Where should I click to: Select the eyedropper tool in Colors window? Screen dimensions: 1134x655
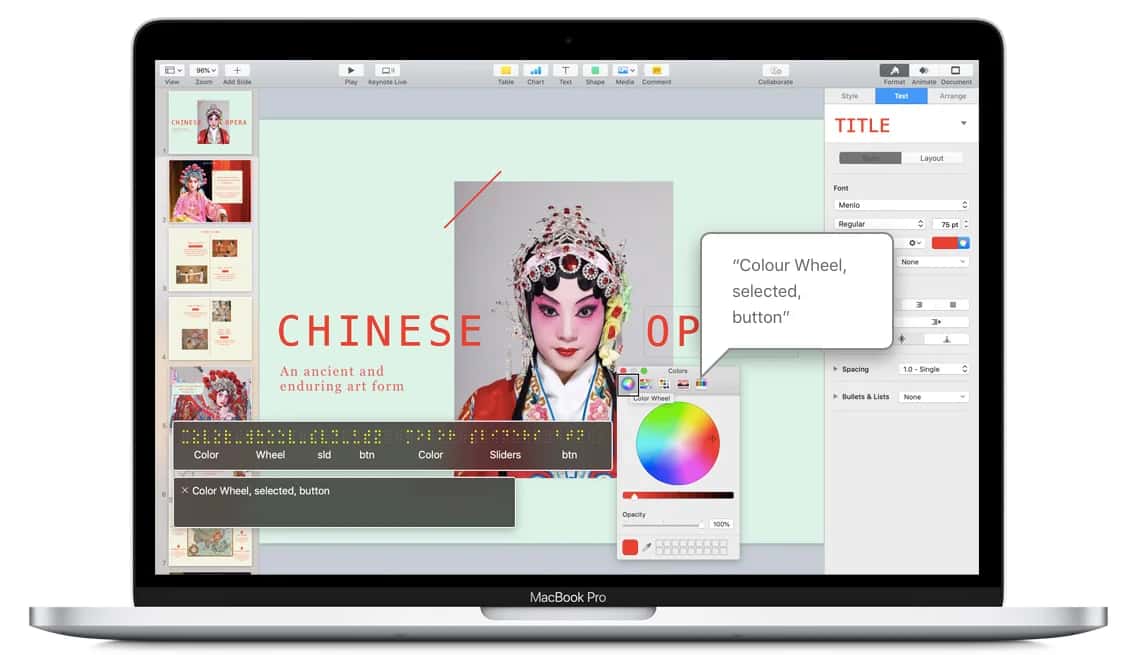(x=647, y=547)
